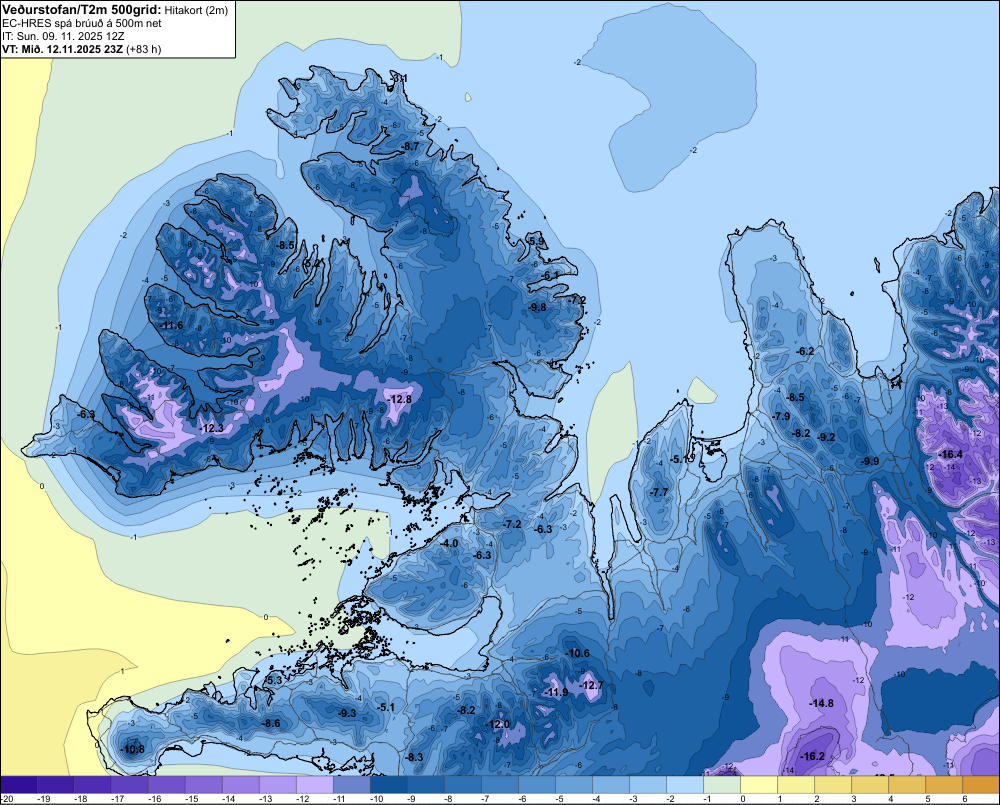Click the '-8.3' temperature value

coord(414,757)
